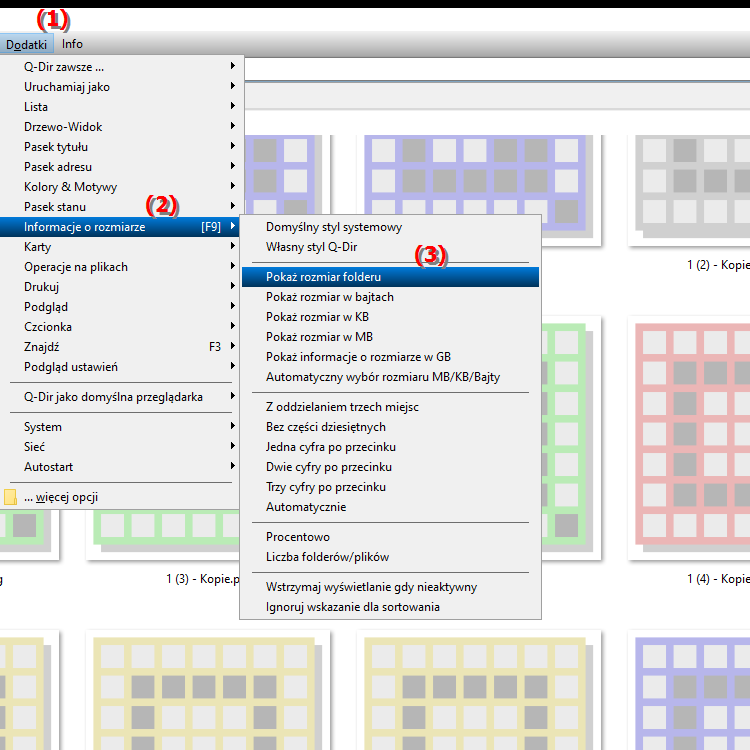Click the więcej opcji folder icon

[x=10, y=497]
